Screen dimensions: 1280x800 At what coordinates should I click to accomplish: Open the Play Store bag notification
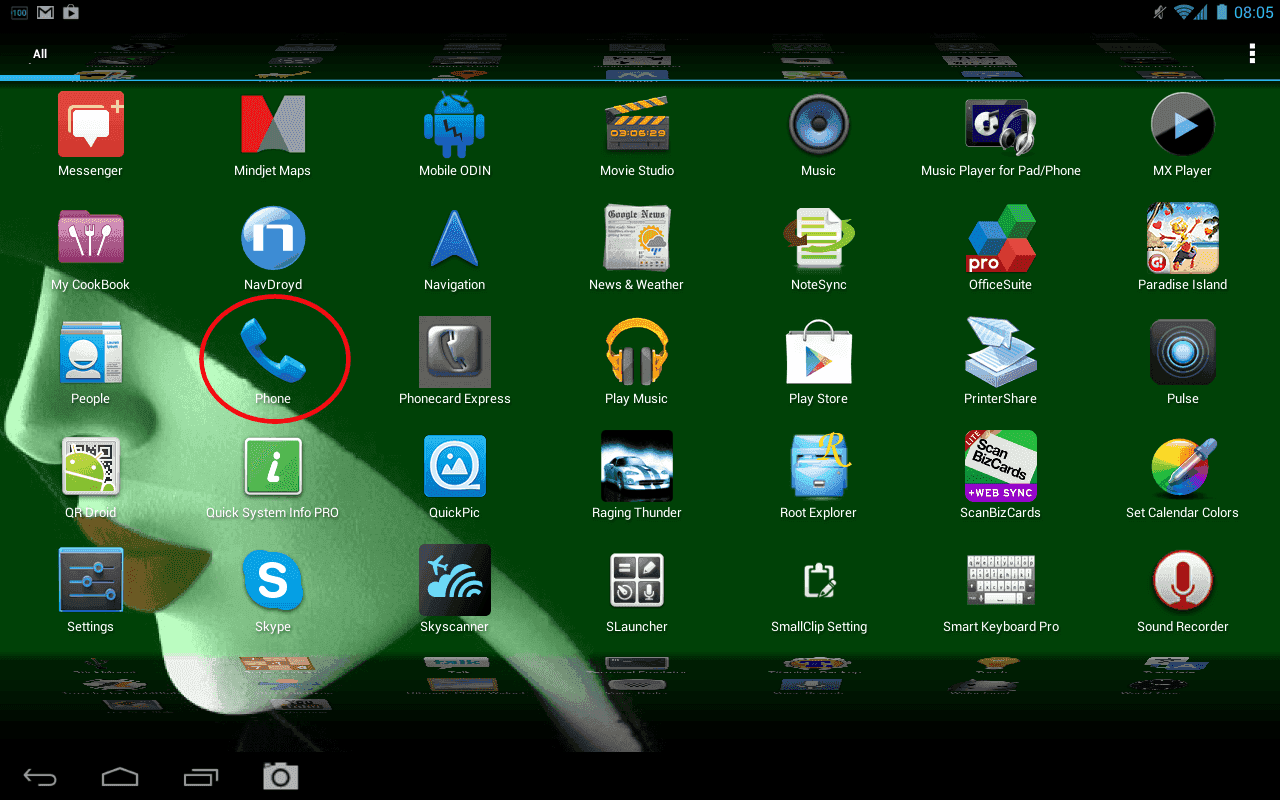[x=71, y=13]
